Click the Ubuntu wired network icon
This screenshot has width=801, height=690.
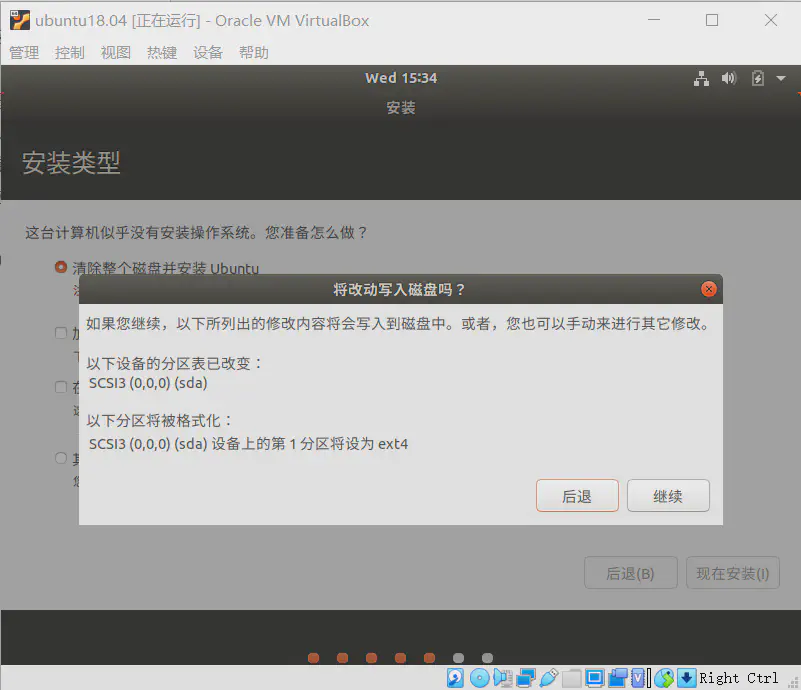(x=702, y=78)
